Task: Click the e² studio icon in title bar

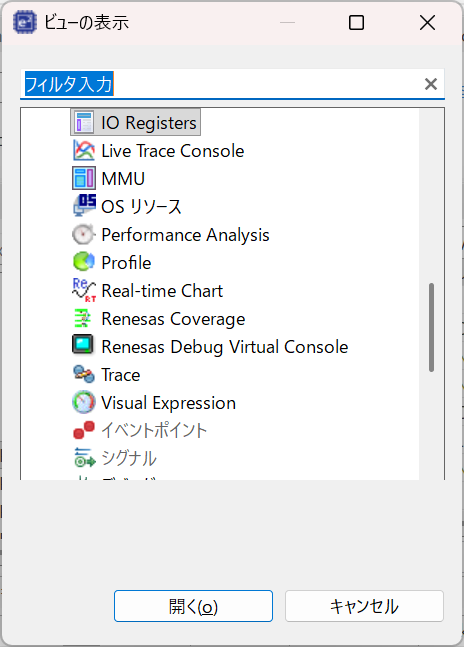Action: pyautogui.click(x=25, y=22)
